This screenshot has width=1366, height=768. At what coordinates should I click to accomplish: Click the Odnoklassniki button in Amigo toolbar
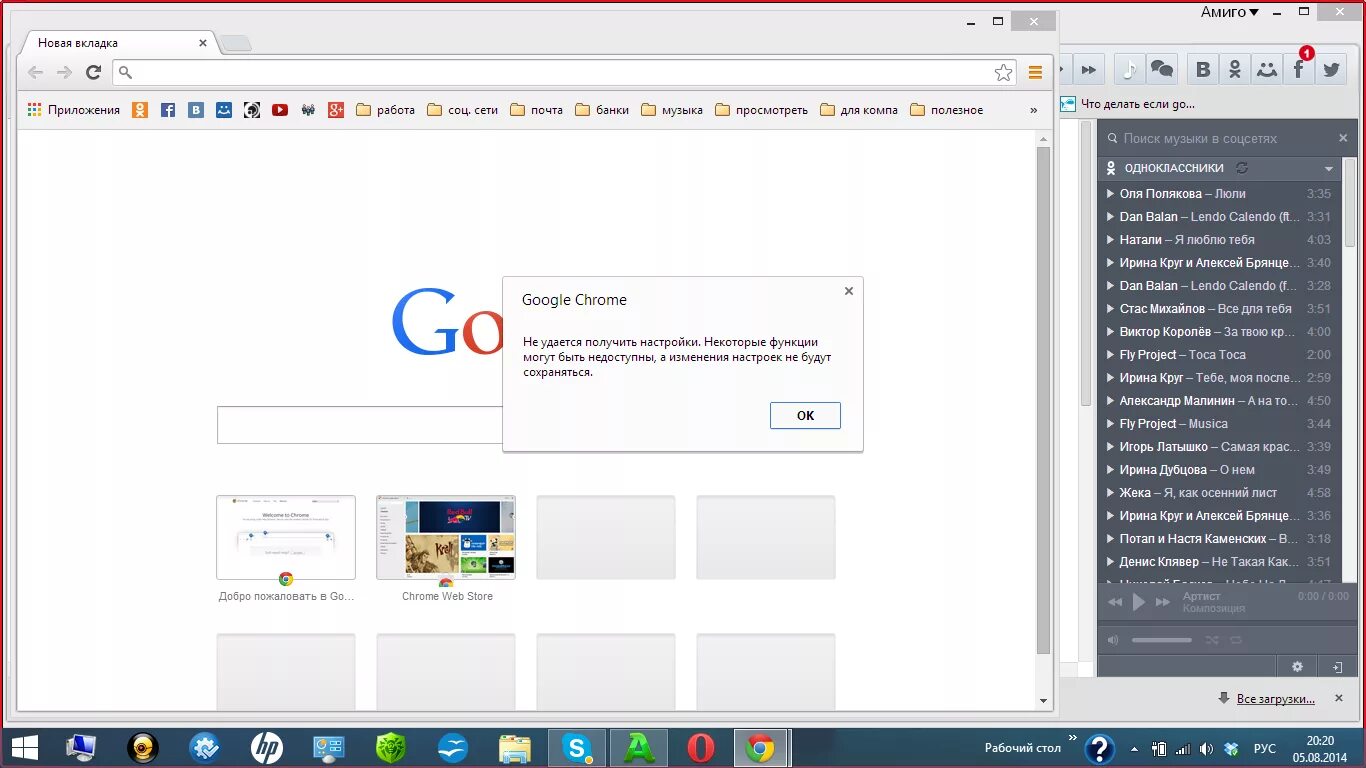[1235, 69]
